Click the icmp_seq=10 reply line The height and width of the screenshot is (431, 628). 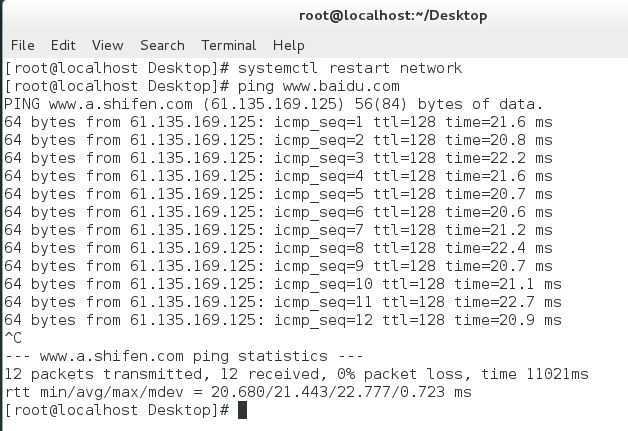[x=283, y=284]
